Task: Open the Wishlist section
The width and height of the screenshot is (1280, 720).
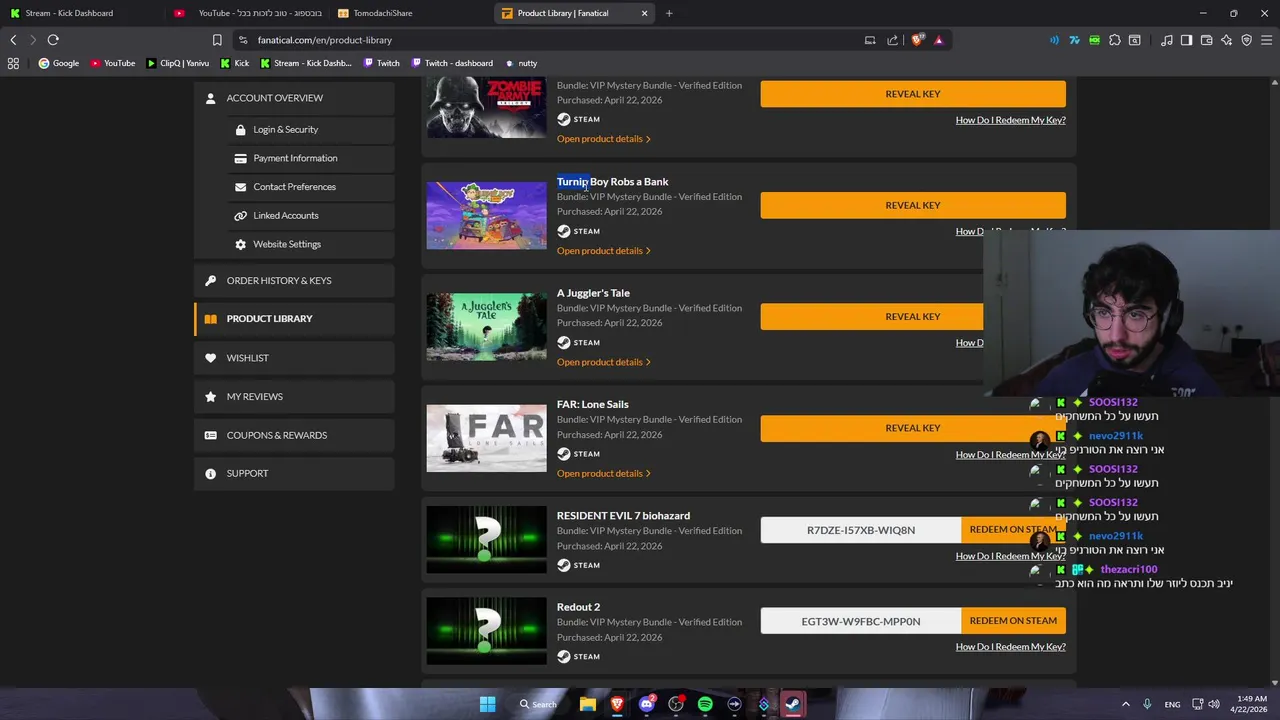Action: (294, 358)
